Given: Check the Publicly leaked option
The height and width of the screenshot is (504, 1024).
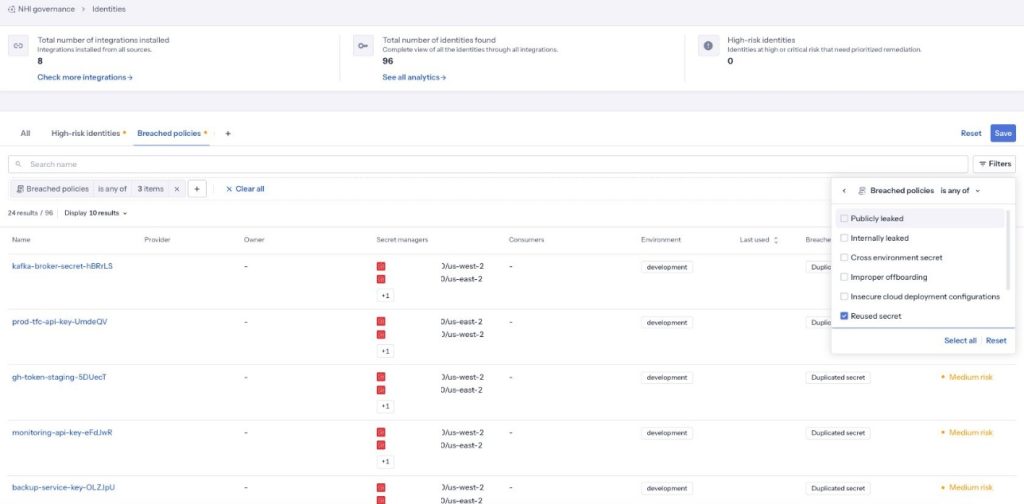Looking at the screenshot, I should [x=844, y=219].
